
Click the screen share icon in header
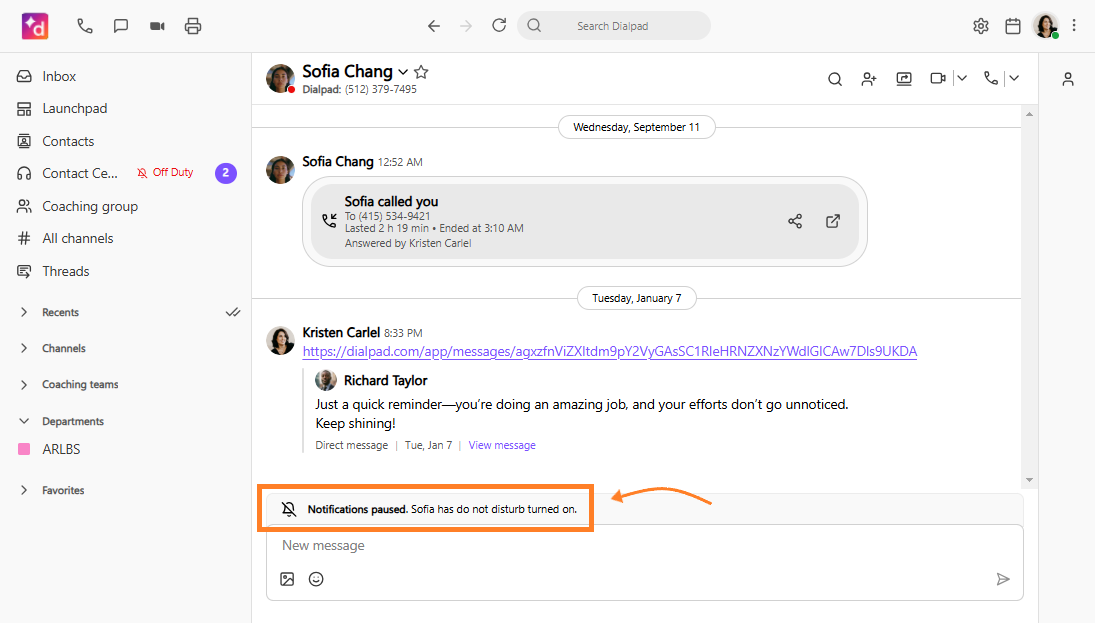coord(904,79)
